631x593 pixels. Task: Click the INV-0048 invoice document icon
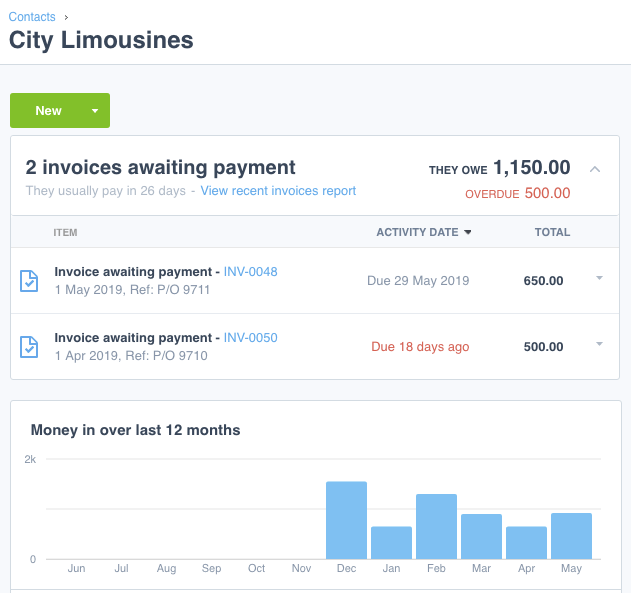click(30, 281)
